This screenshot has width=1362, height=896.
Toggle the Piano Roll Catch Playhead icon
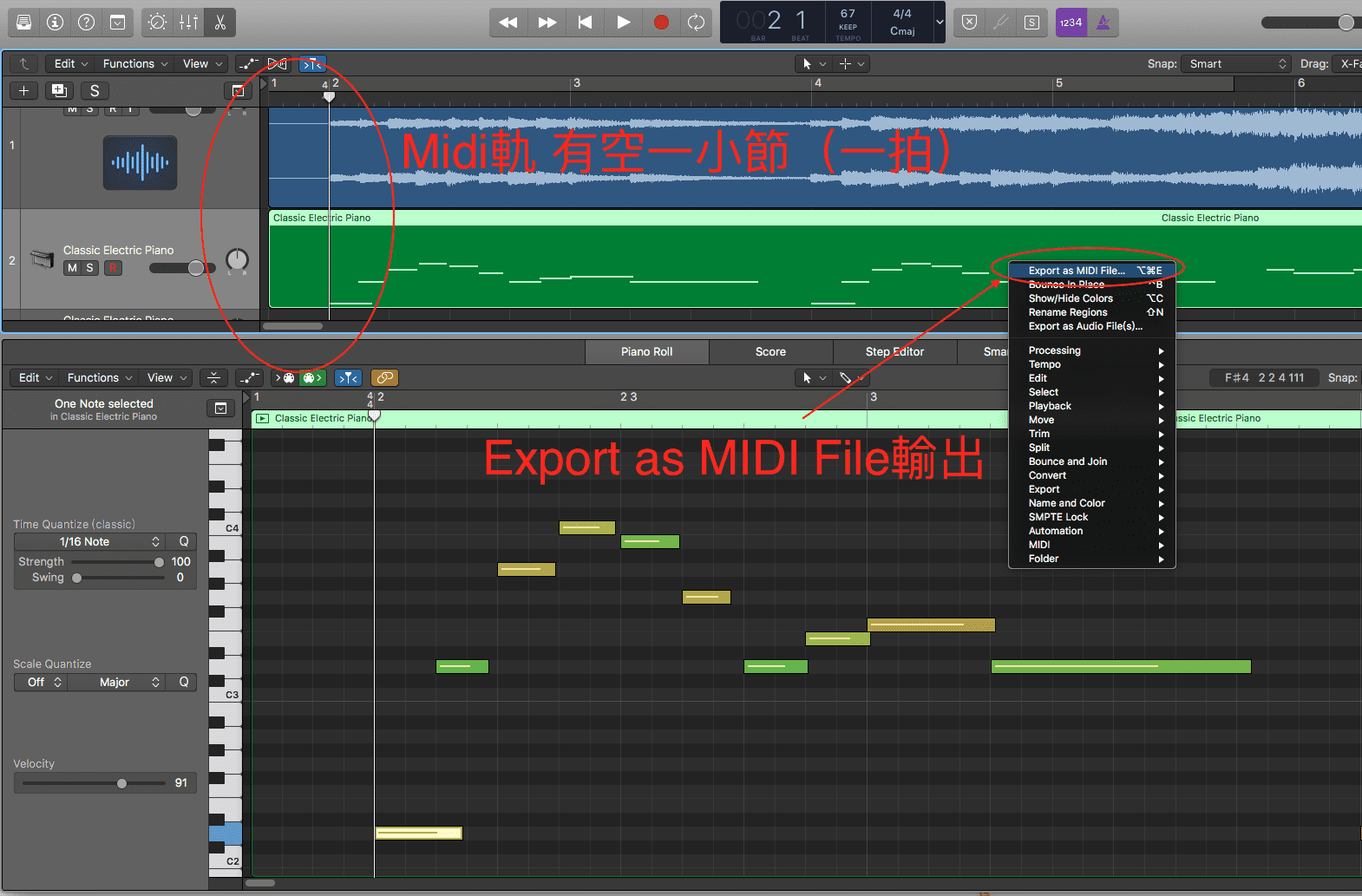coord(349,377)
